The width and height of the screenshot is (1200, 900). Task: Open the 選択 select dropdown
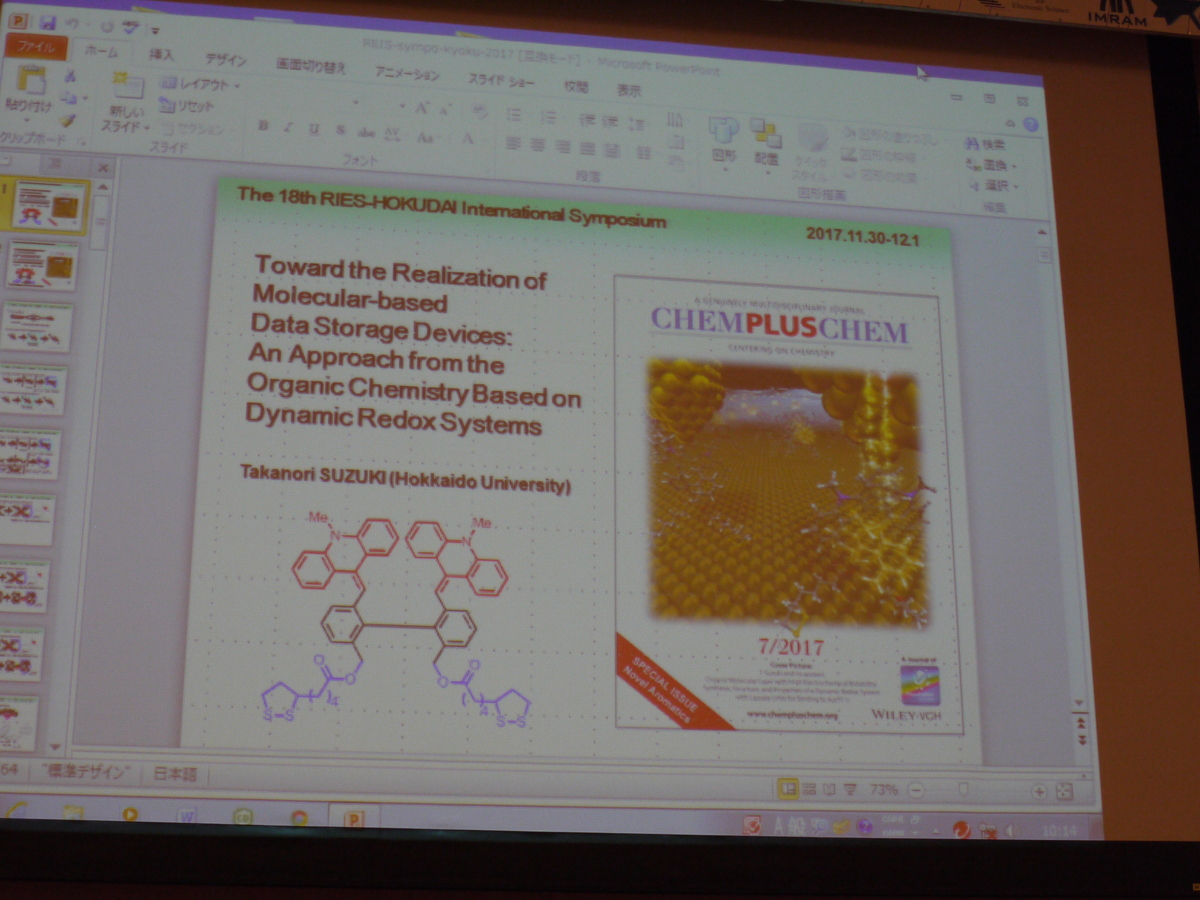point(991,186)
